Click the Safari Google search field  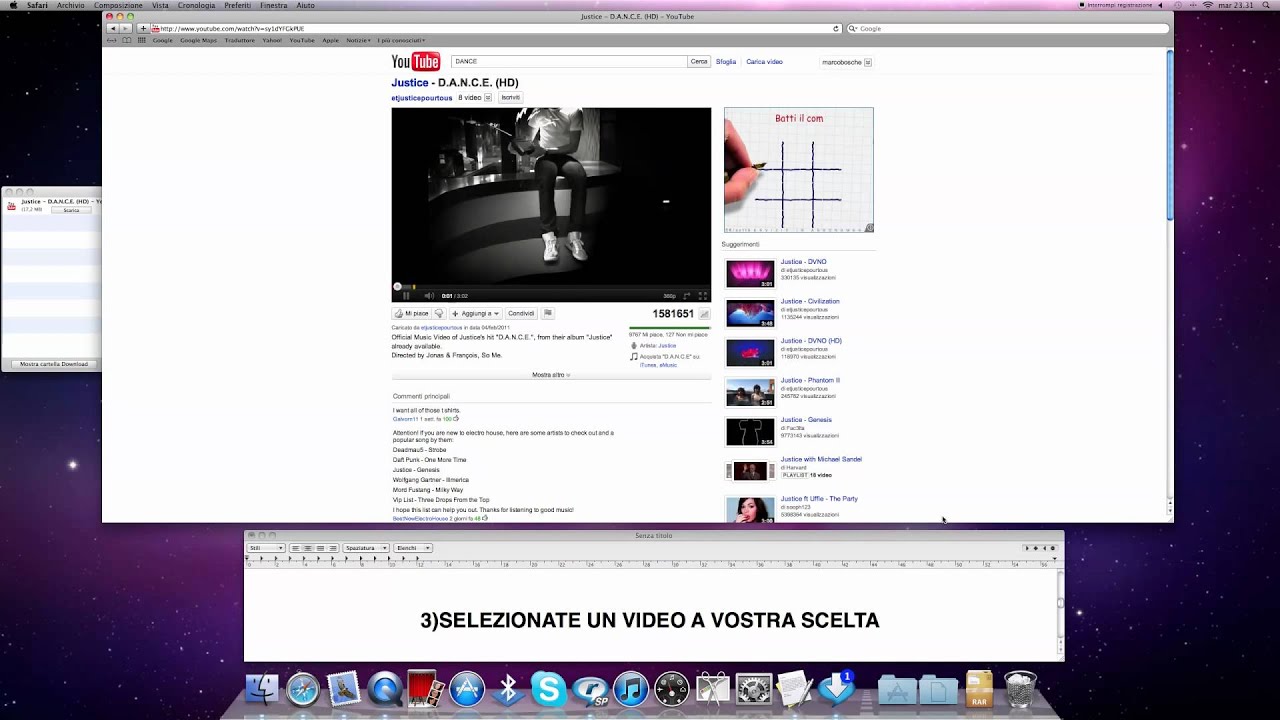point(1008,28)
